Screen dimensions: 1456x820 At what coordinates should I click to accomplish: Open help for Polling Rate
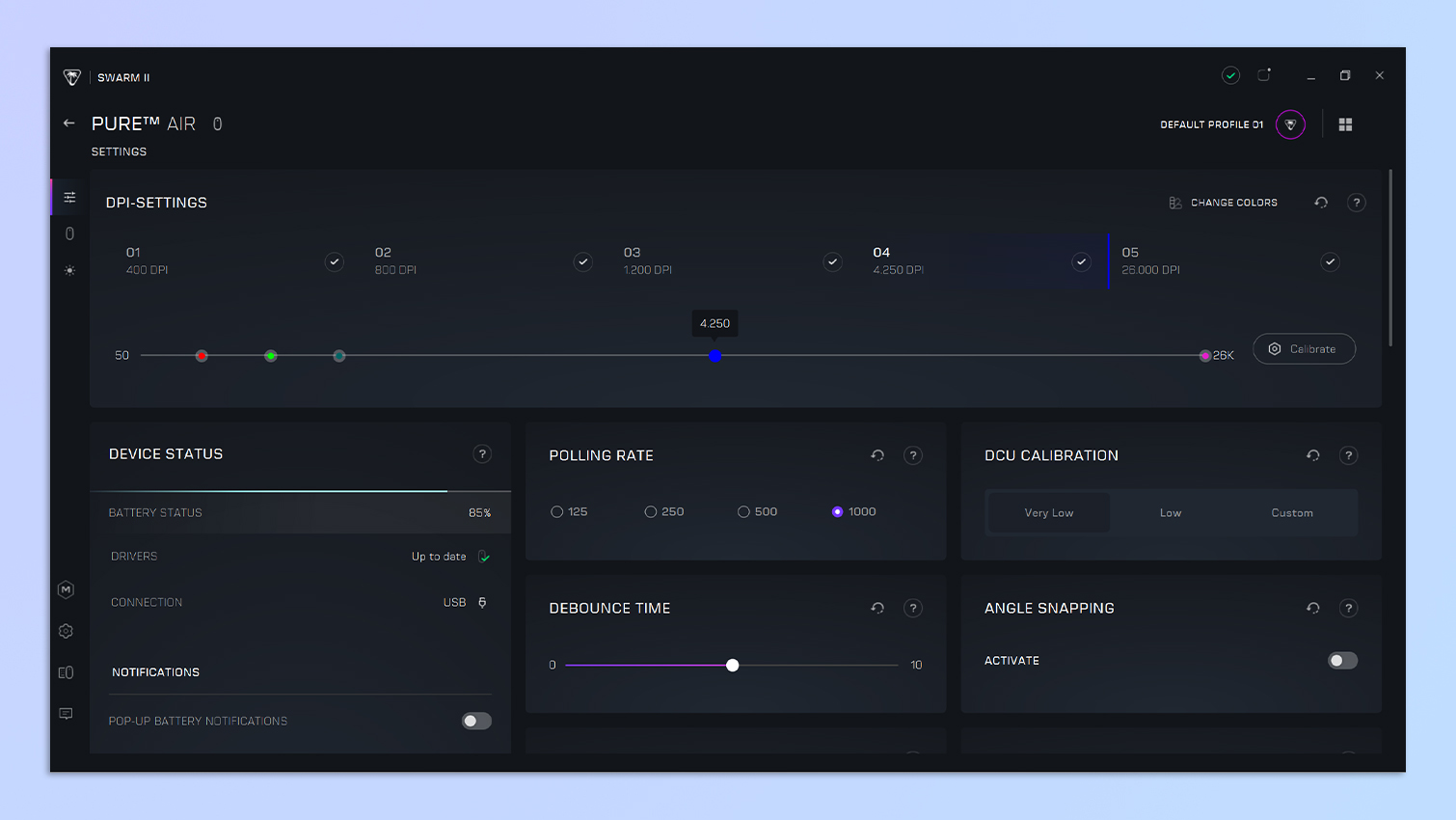point(913,455)
